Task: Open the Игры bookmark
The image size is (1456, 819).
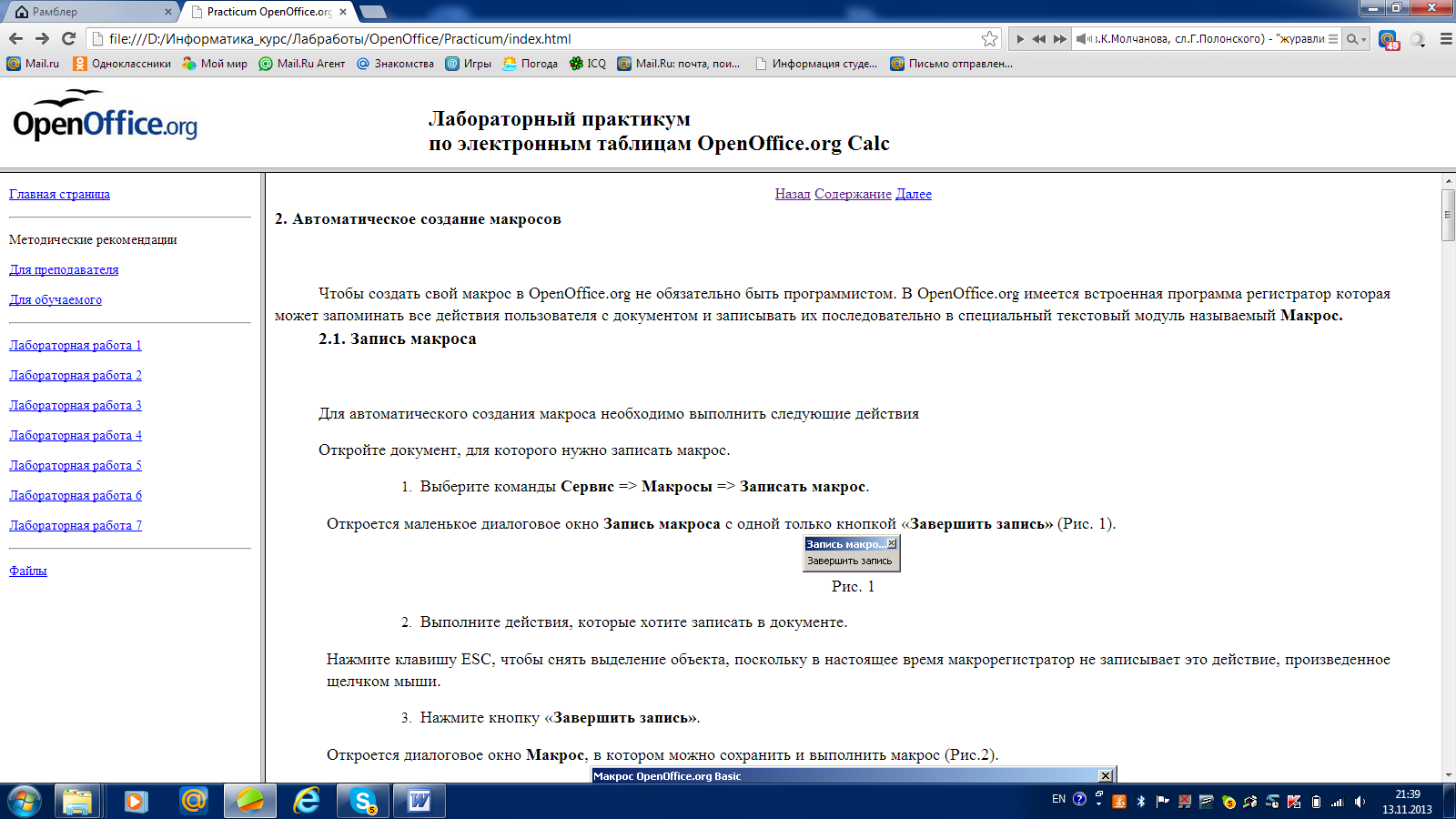Action: point(468,64)
